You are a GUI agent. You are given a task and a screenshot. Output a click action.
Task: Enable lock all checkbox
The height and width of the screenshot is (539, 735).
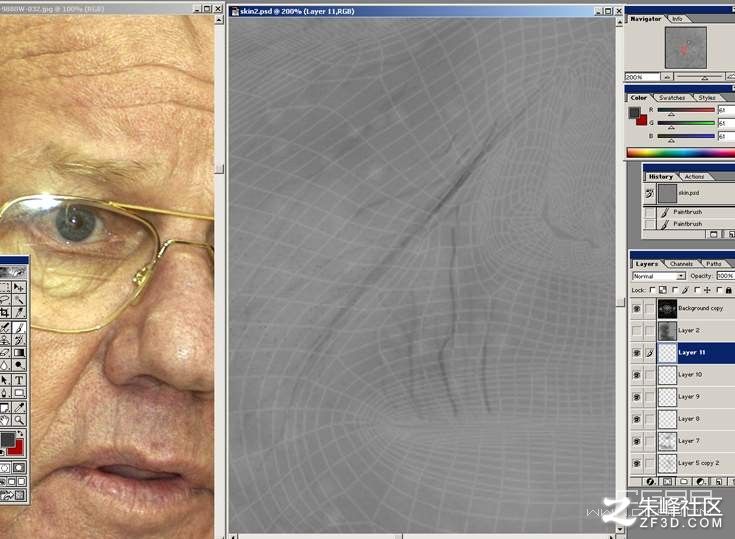pos(719,290)
